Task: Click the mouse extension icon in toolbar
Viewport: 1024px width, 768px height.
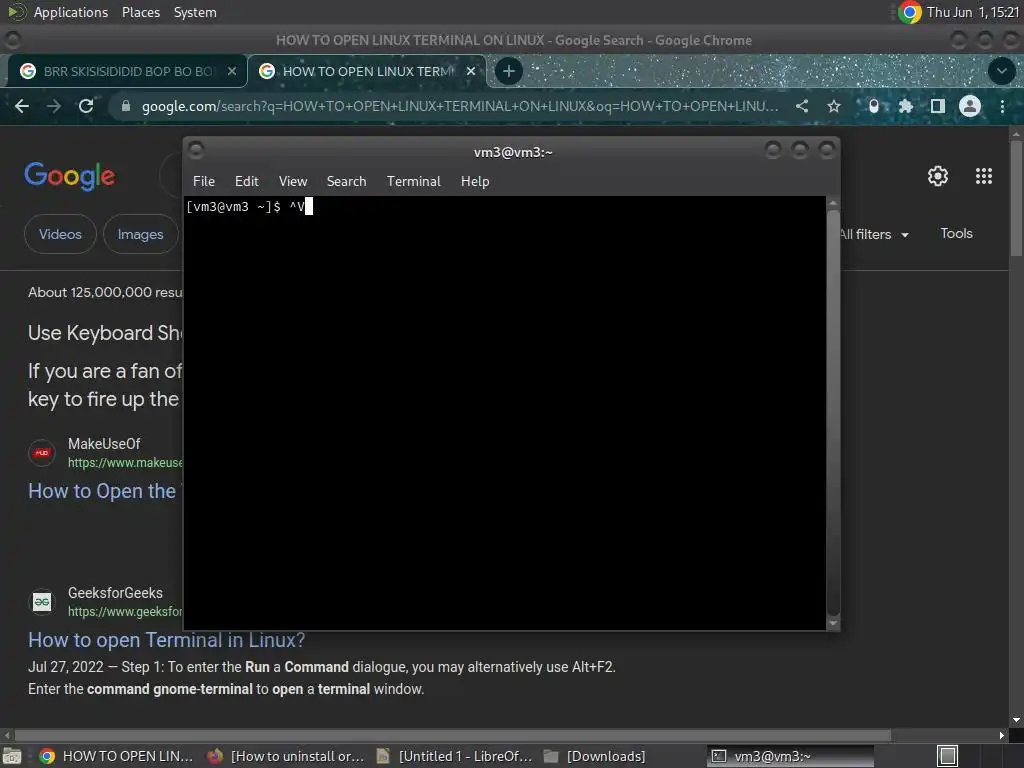Action: click(x=874, y=106)
